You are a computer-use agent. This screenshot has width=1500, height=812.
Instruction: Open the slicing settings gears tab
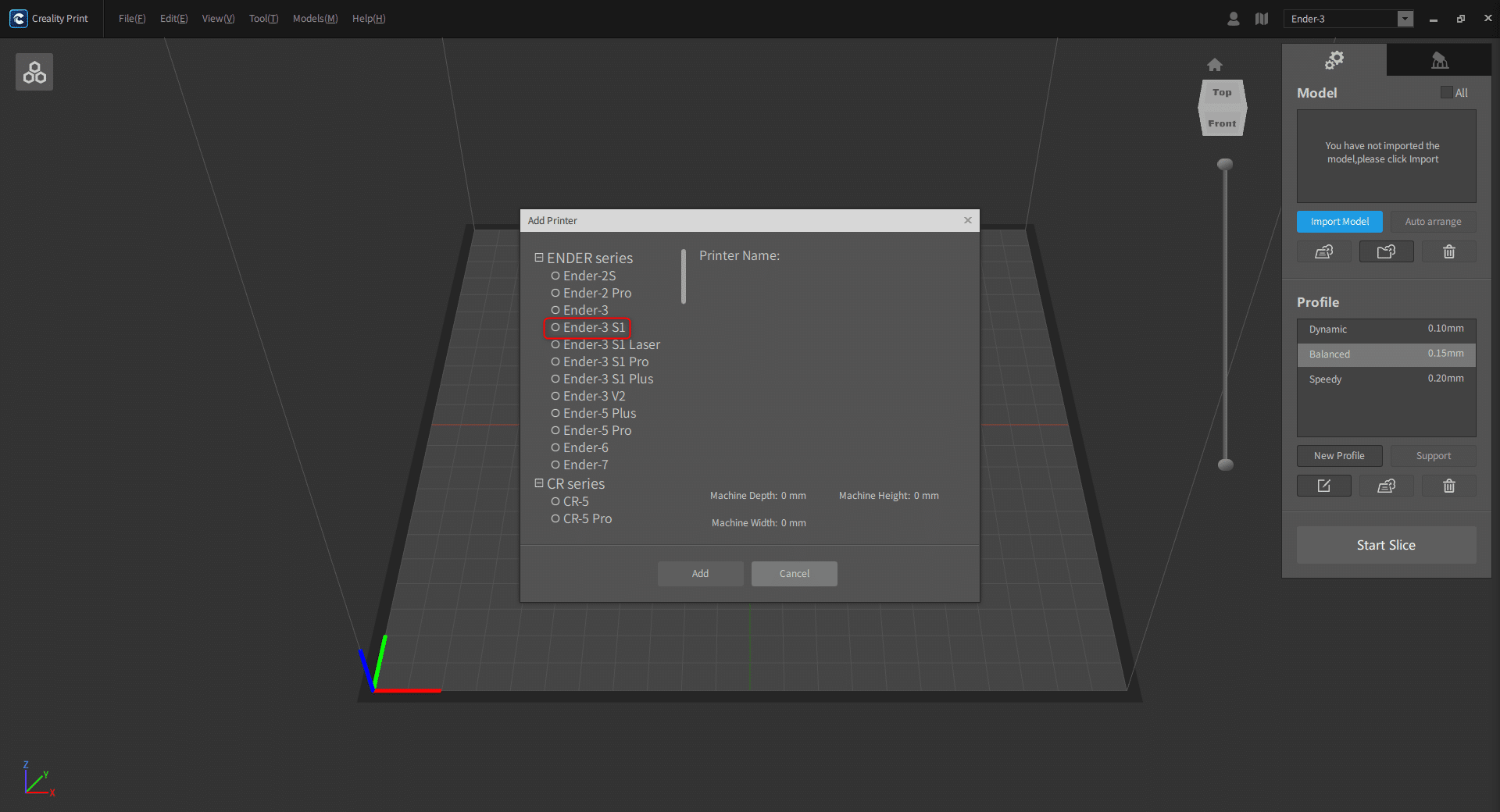(1334, 59)
